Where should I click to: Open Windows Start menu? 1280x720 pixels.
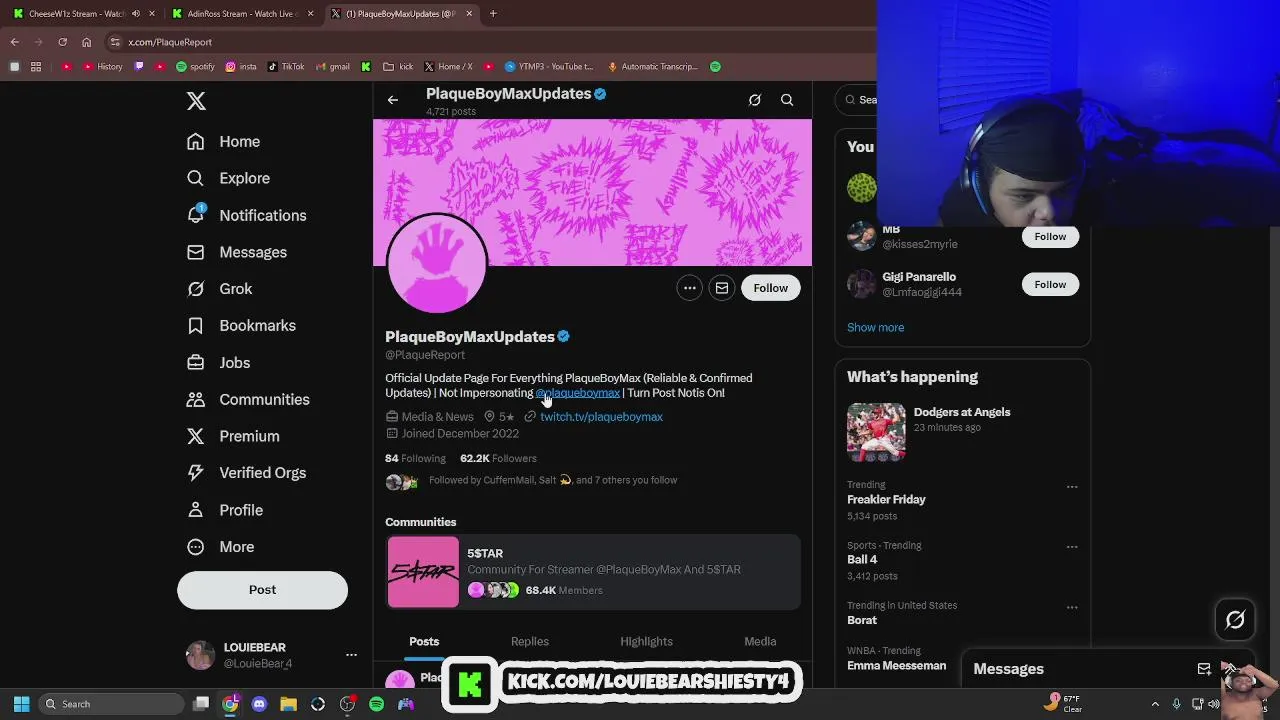[x=21, y=704]
